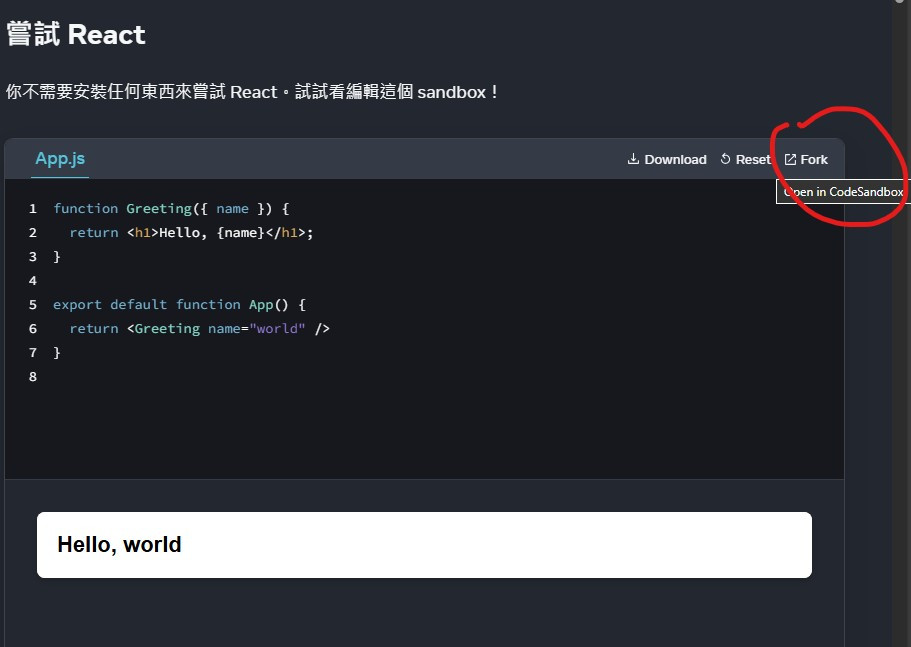Click line number 8 in the editor
Viewport: 911px width, 647px height.
click(x=33, y=376)
